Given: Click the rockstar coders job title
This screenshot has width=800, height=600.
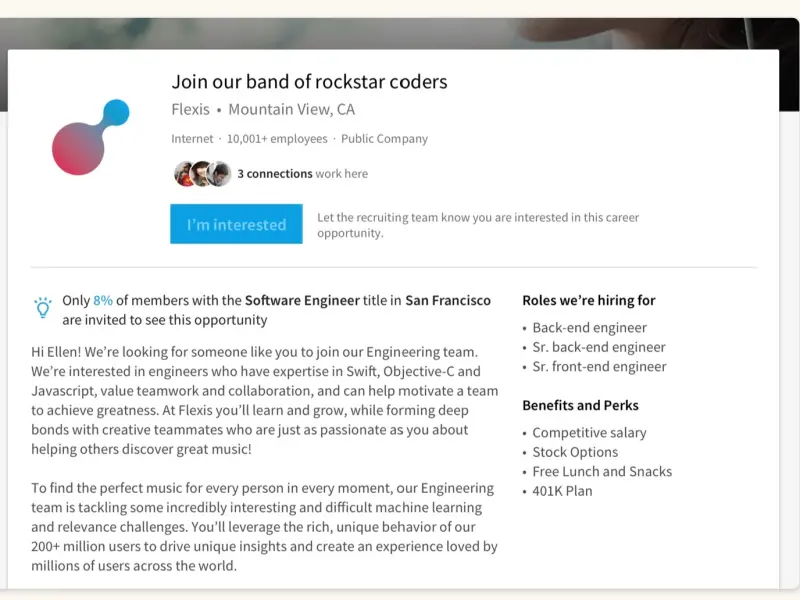Looking at the screenshot, I should 309,82.
